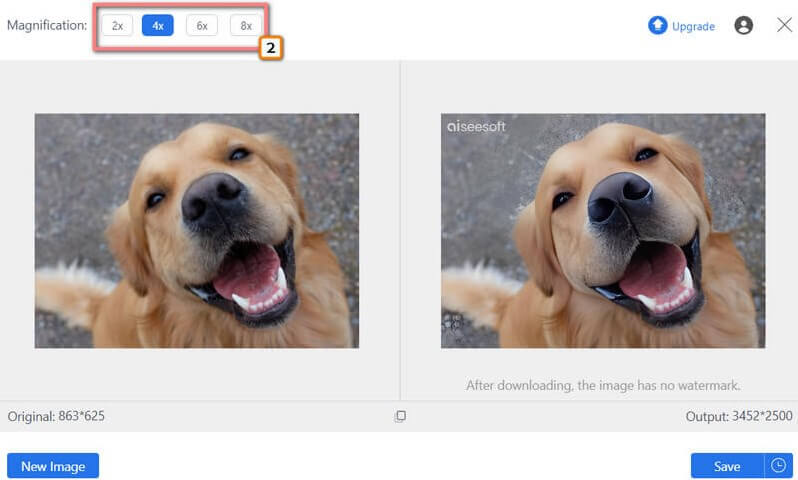
Task: Click the upscaled output dog image
Action: 603,231
